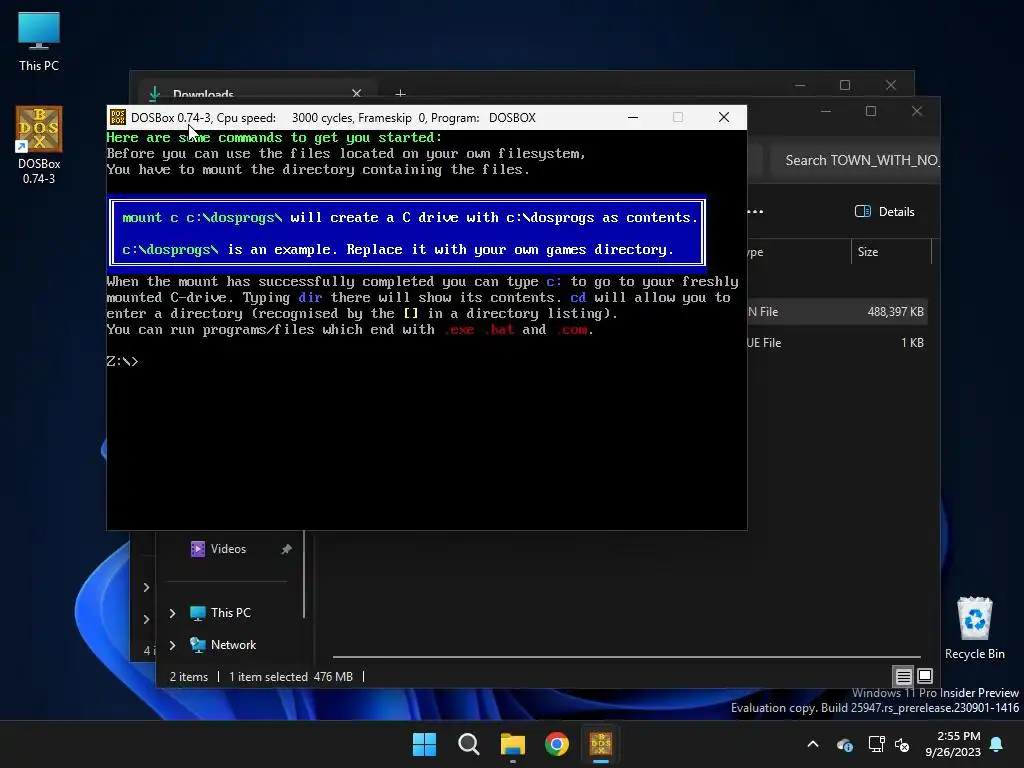Click the Z:\> prompt in DOSBox
The image size is (1024, 768).
pos(123,361)
